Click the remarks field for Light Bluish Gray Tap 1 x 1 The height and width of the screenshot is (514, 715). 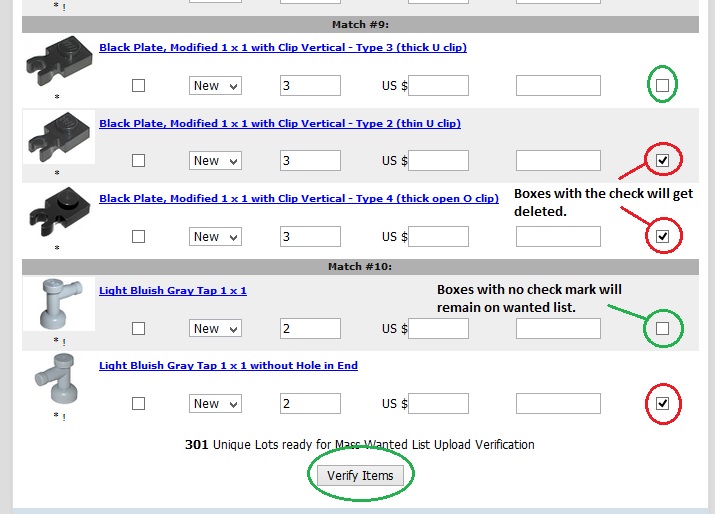pyautogui.click(x=558, y=328)
